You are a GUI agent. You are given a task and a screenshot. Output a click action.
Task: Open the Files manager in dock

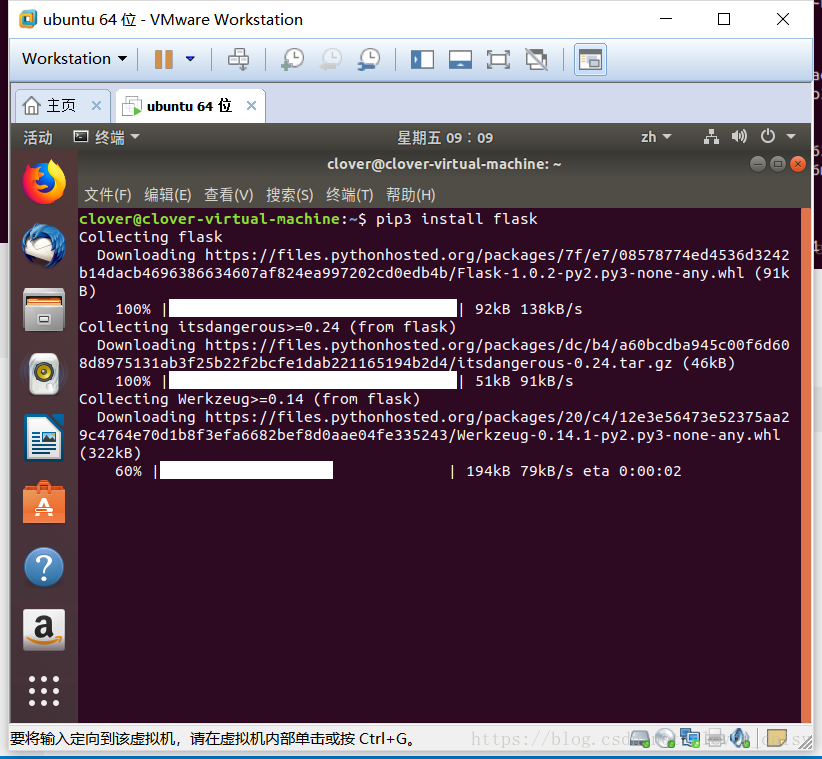pyautogui.click(x=44, y=309)
